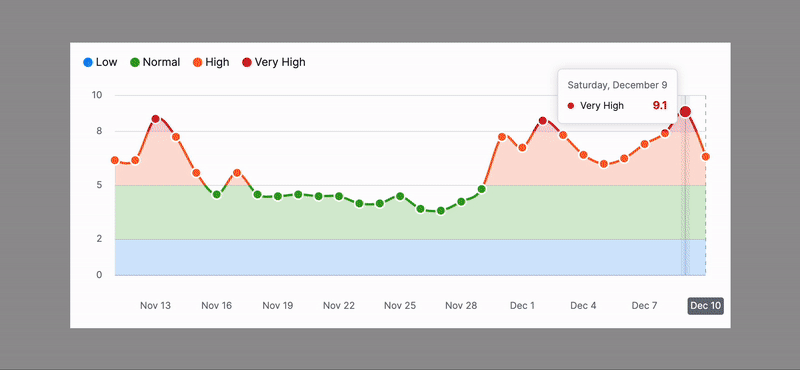Click the Nov 13 x-axis label

pos(156,306)
